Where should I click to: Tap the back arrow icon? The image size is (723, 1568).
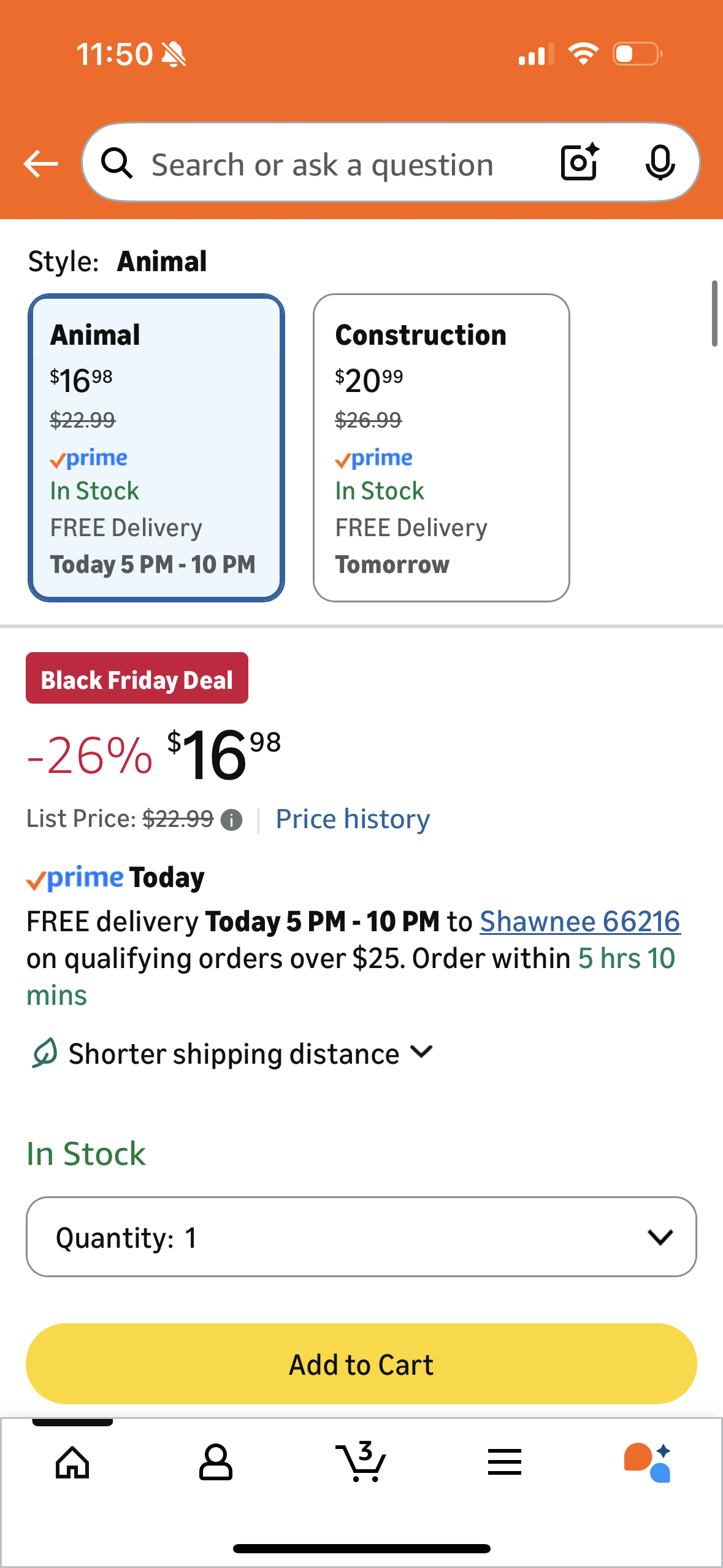40,164
